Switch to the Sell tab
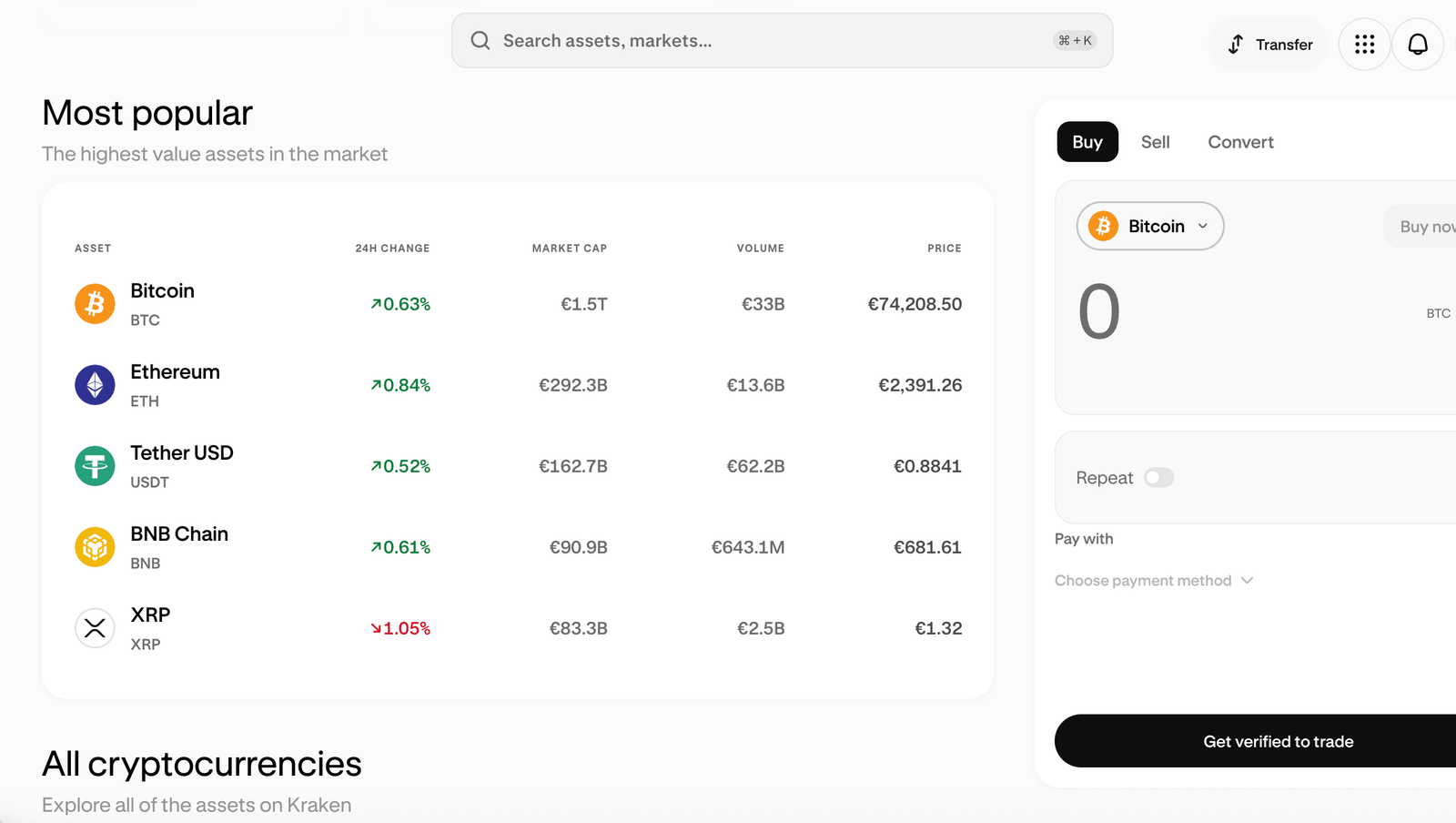The height and width of the screenshot is (823, 1456). [1155, 142]
